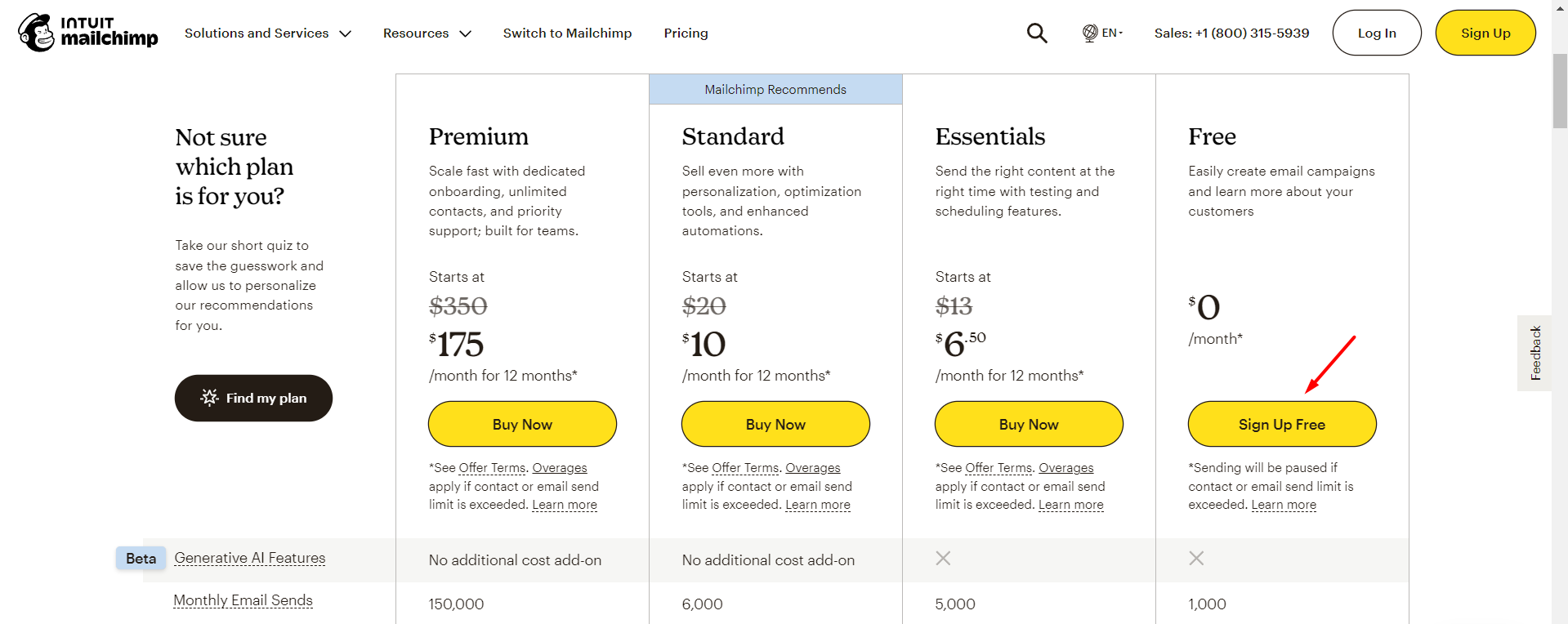1568x624 pixels.
Task: Open the Generative AI Features link
Action: tap(249, 558)
